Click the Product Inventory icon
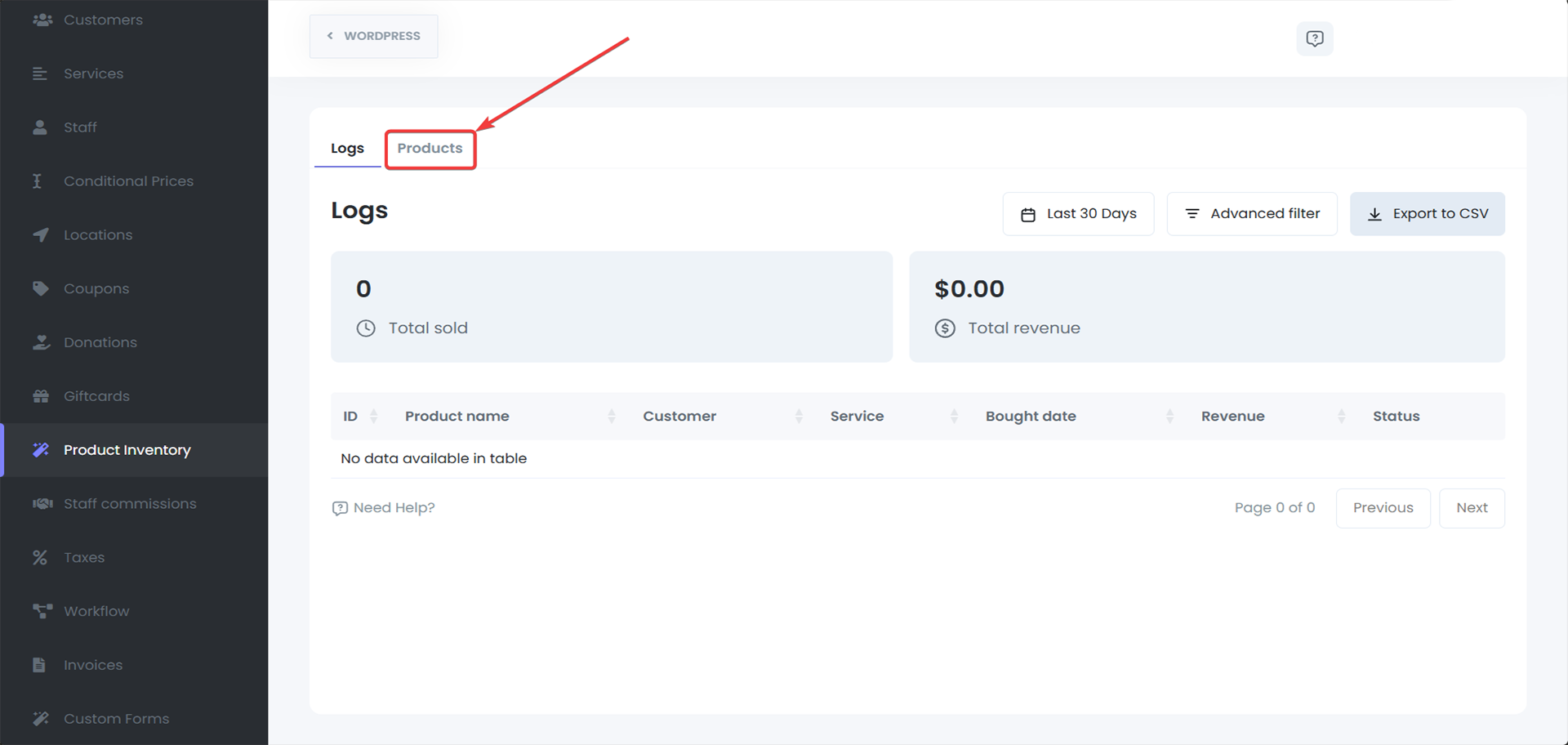 [40, 449]
